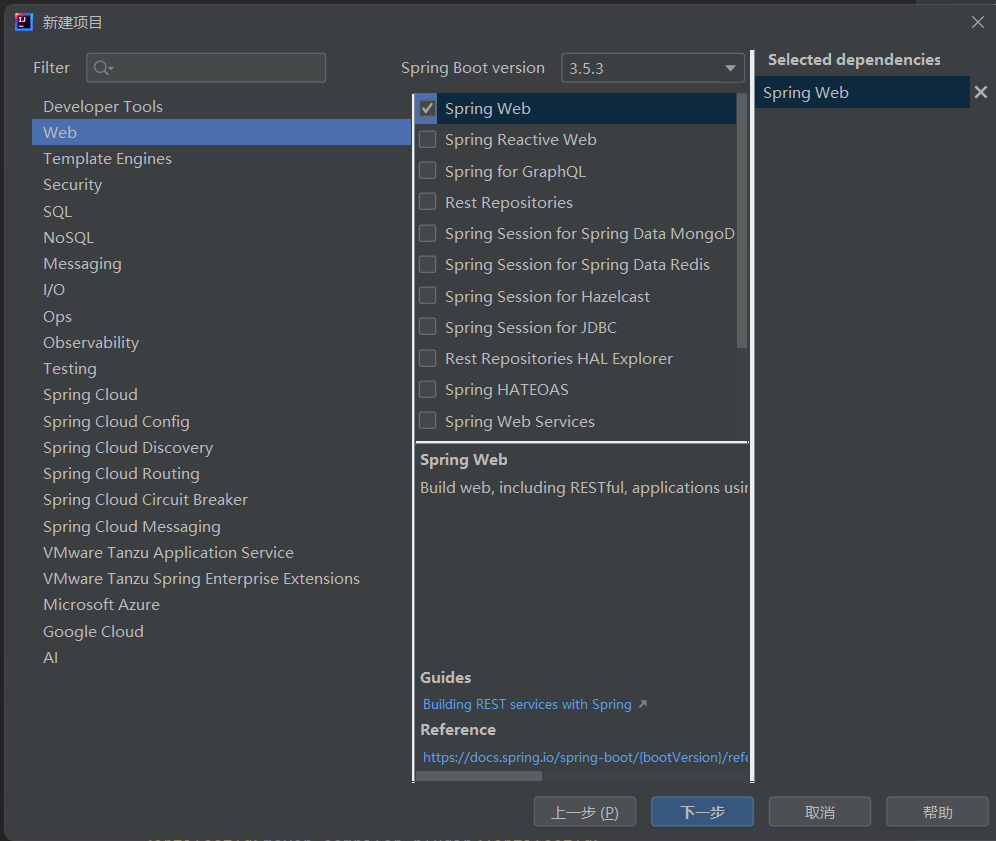Select Spring Cloud Discovery category
This screenshot has width=996, height=841.
(x=222, y=447)
